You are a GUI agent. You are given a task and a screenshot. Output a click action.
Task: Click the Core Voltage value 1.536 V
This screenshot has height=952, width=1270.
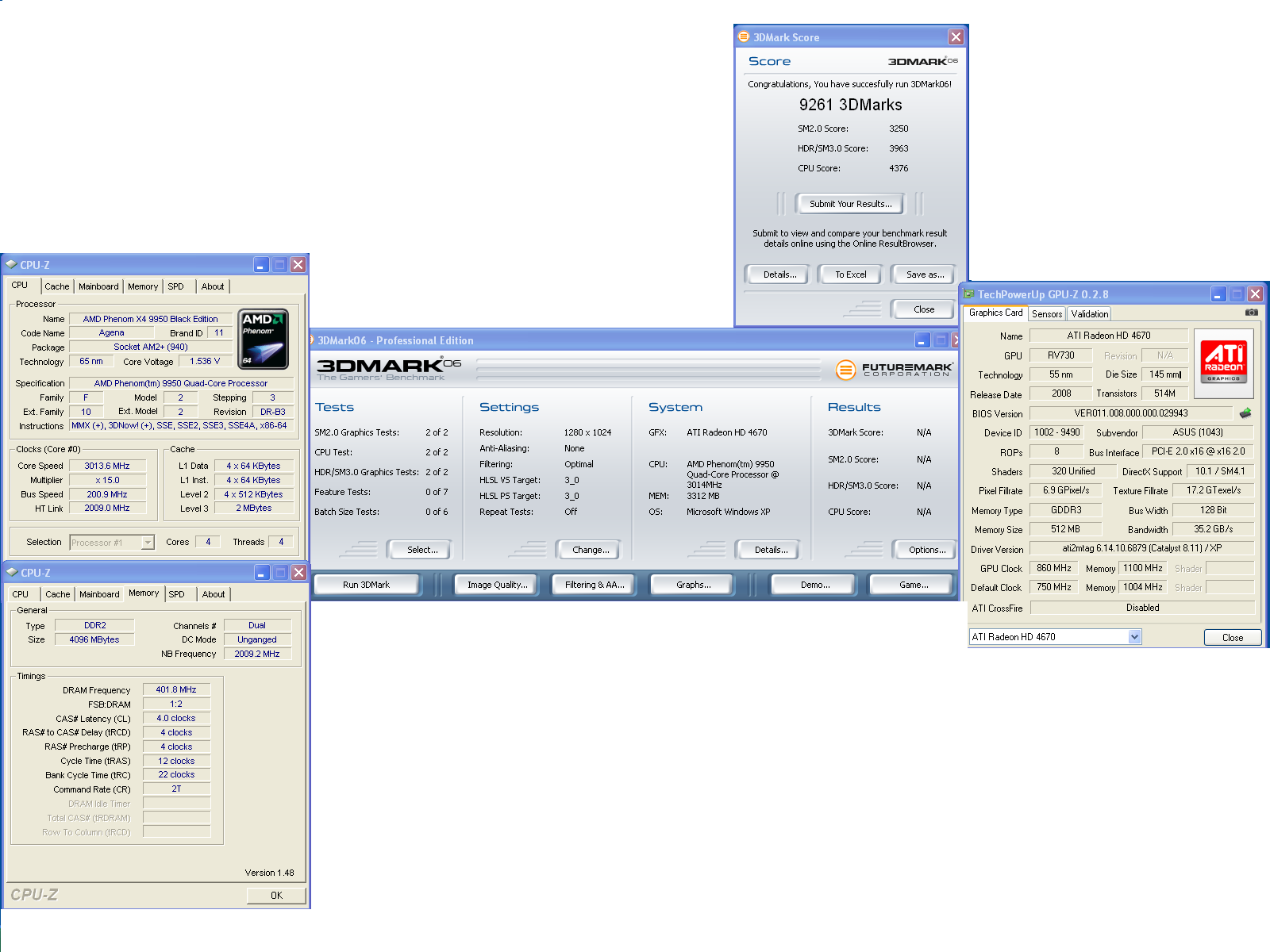click(205, 361)
